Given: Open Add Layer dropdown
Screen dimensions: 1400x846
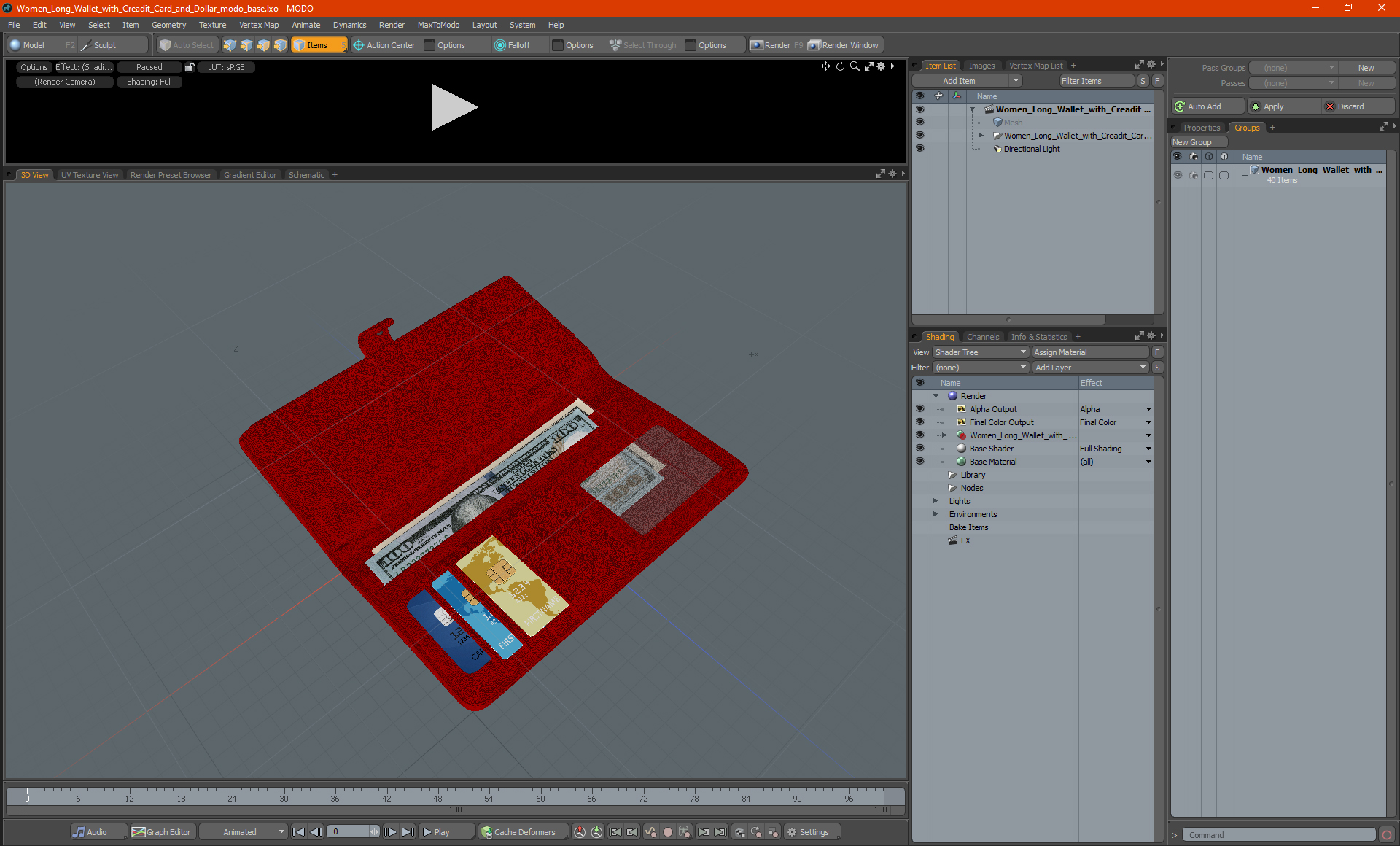Looking at the screenshot, I should tap(1090, 368).
